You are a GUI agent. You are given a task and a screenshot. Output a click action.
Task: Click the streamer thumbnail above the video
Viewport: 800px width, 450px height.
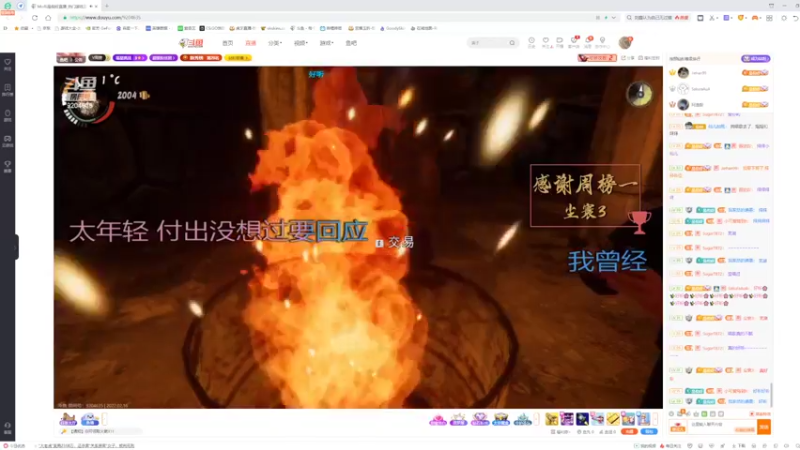coord(70,58)
